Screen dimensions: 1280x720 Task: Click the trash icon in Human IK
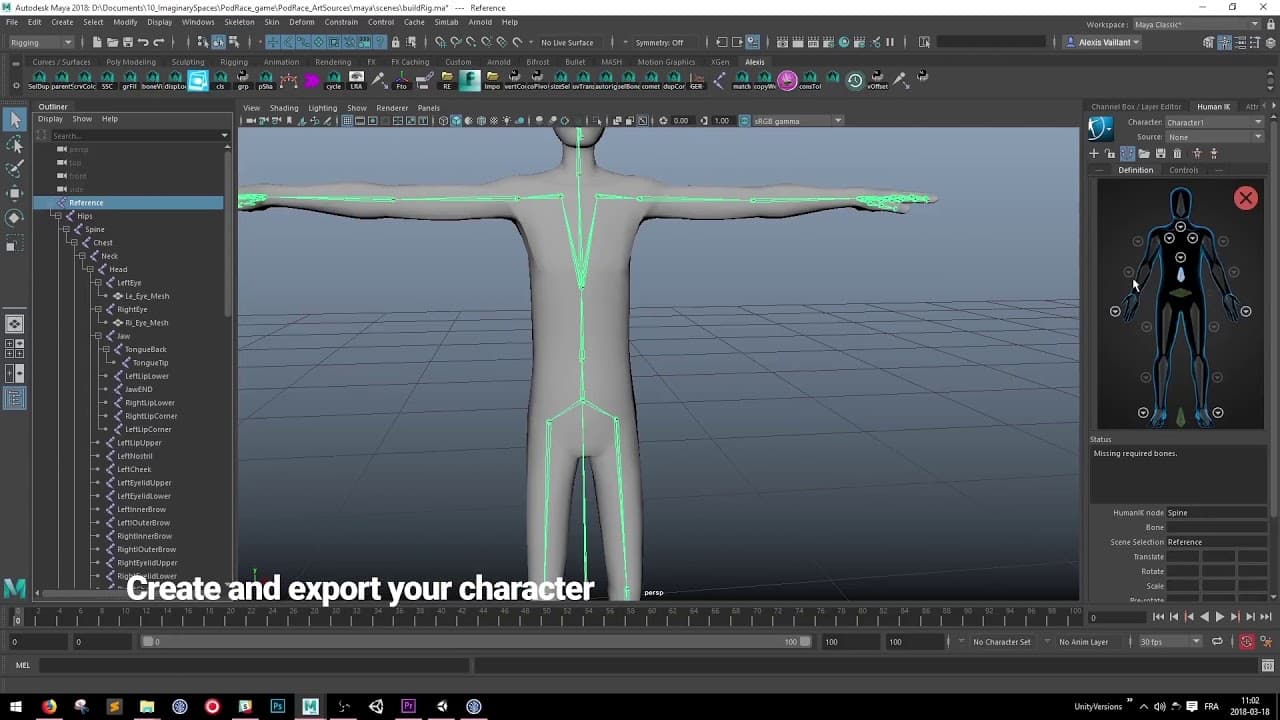1177,153
